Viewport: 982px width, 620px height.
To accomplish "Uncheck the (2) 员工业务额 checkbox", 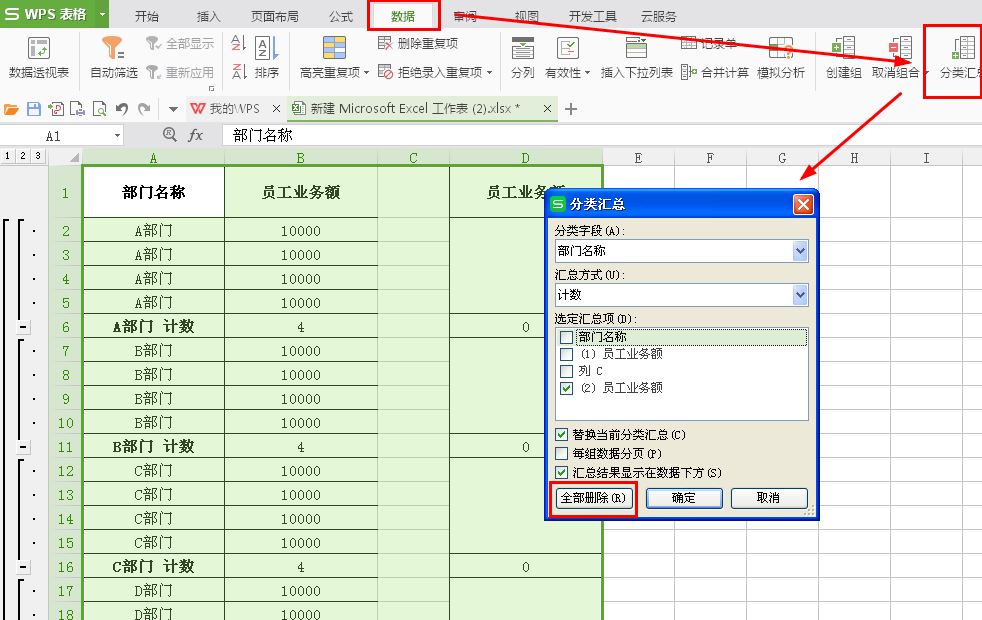I will pyautogui.click(x=567, y=388).
